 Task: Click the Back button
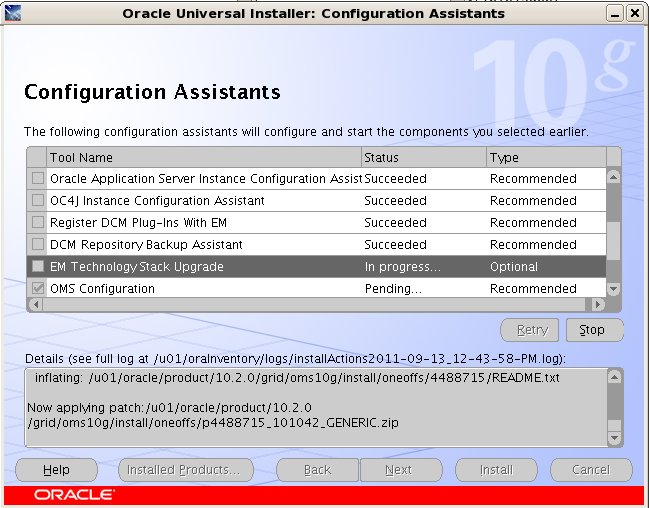click(x=317, y=470)
